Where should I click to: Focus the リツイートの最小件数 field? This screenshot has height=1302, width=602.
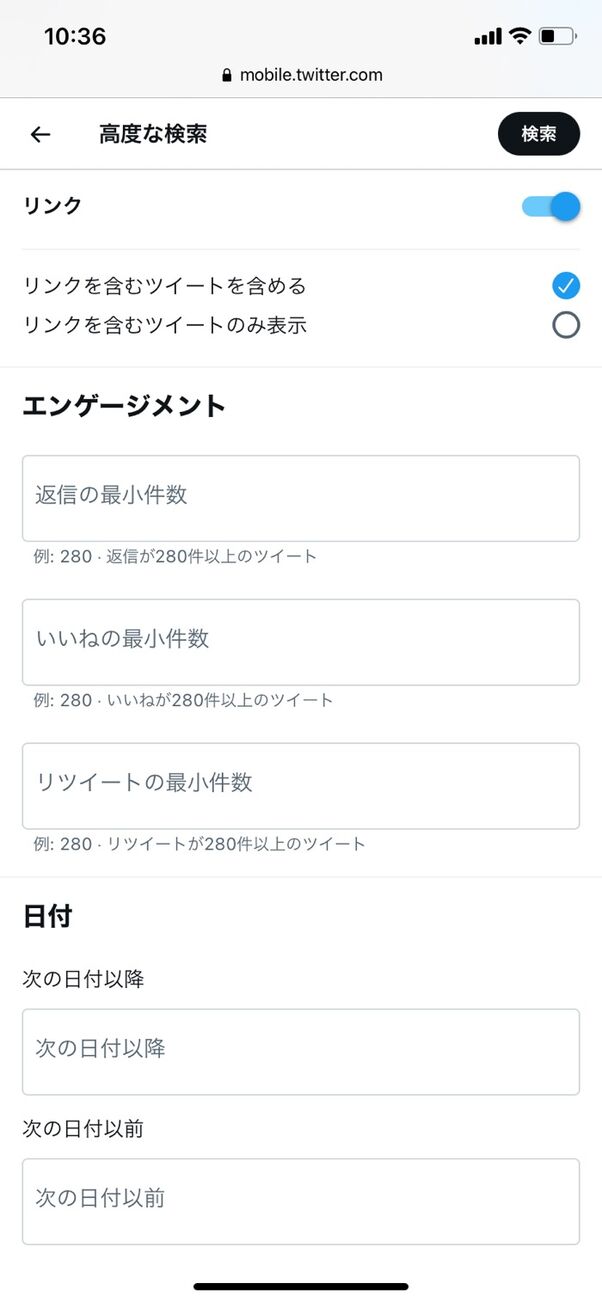click(301, 786)
